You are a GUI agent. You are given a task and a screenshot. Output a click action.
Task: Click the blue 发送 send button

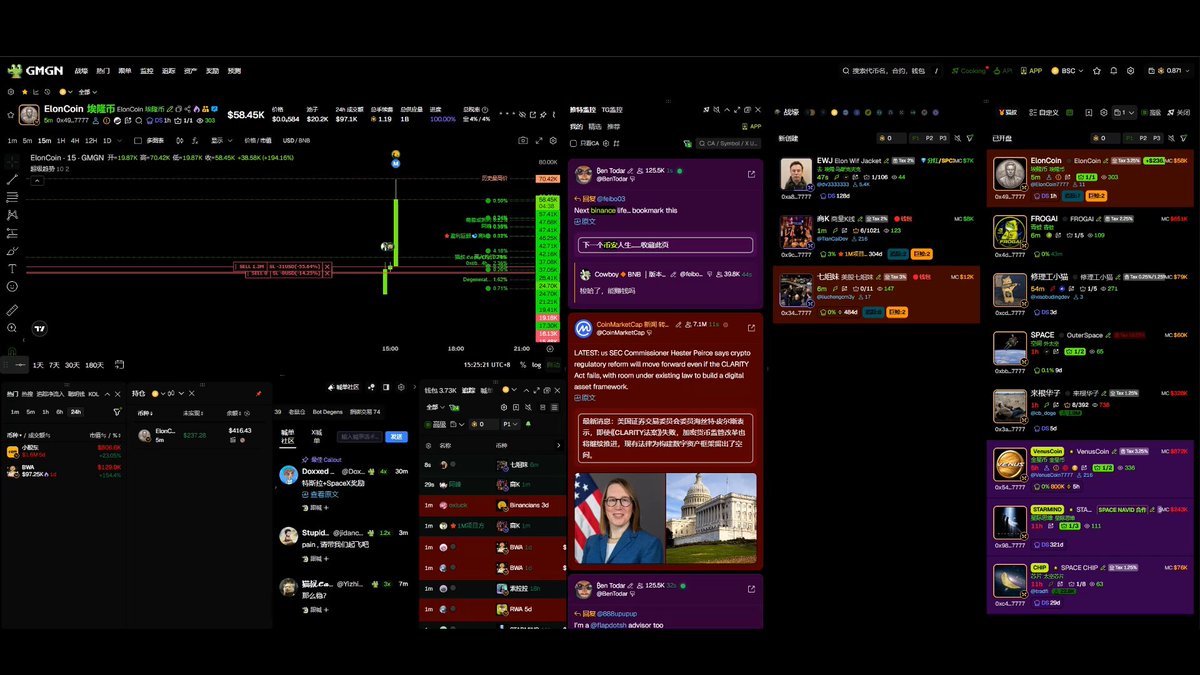click(396, 436)
